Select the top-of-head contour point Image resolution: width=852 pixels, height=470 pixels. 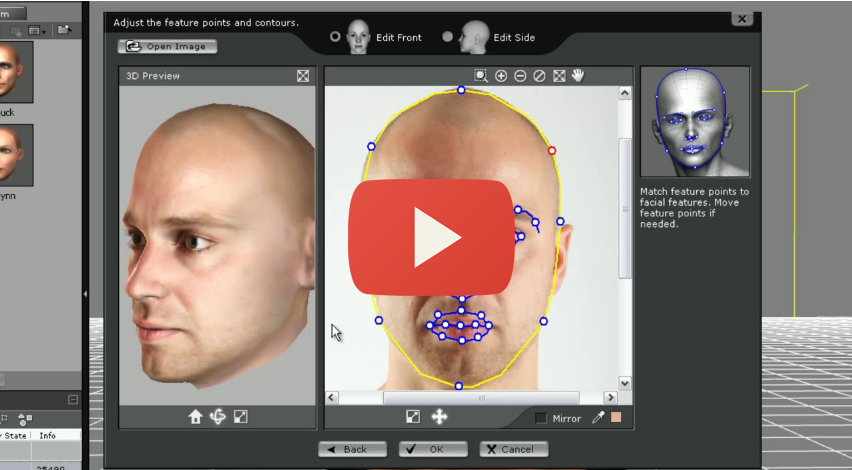click(461, 90)
